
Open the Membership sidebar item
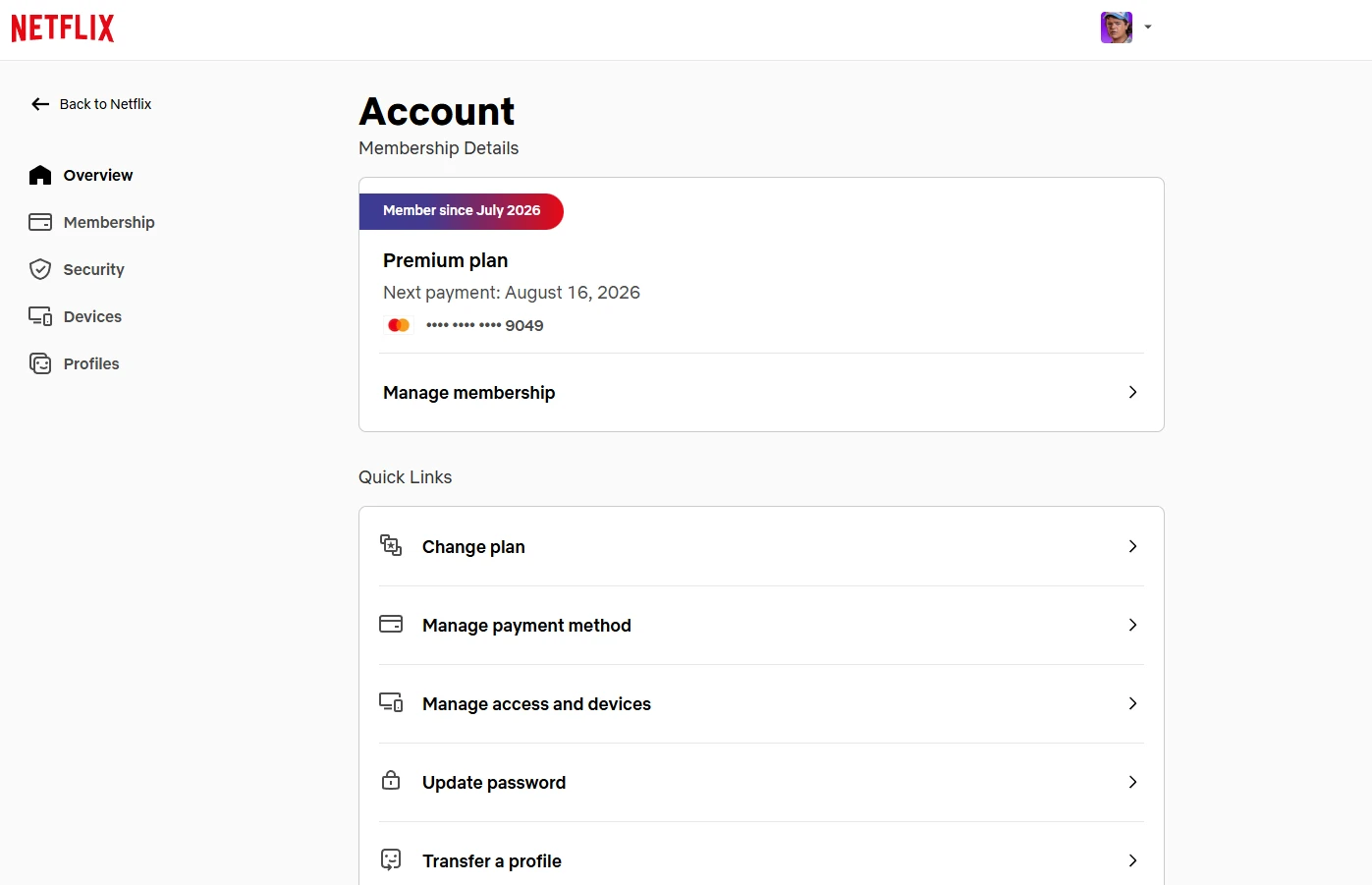point(92,222)
